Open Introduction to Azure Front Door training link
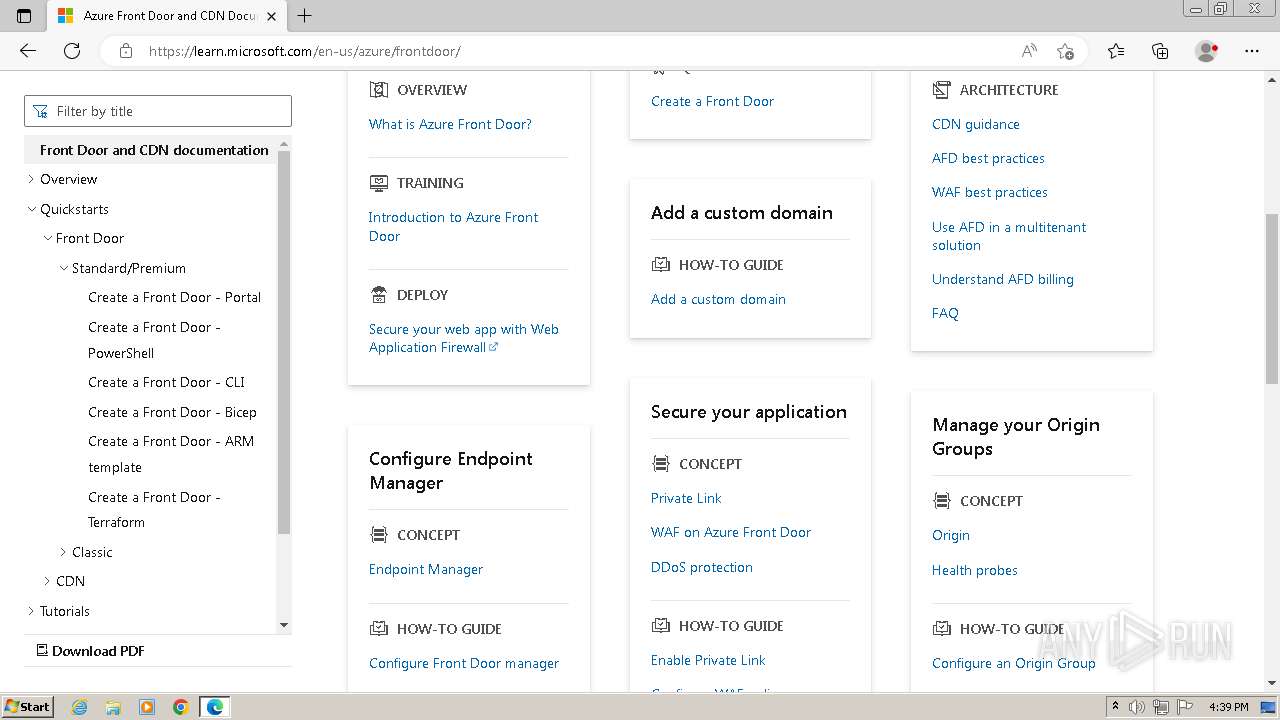This screenshot has height=720, width=1280. pos(453,226)
